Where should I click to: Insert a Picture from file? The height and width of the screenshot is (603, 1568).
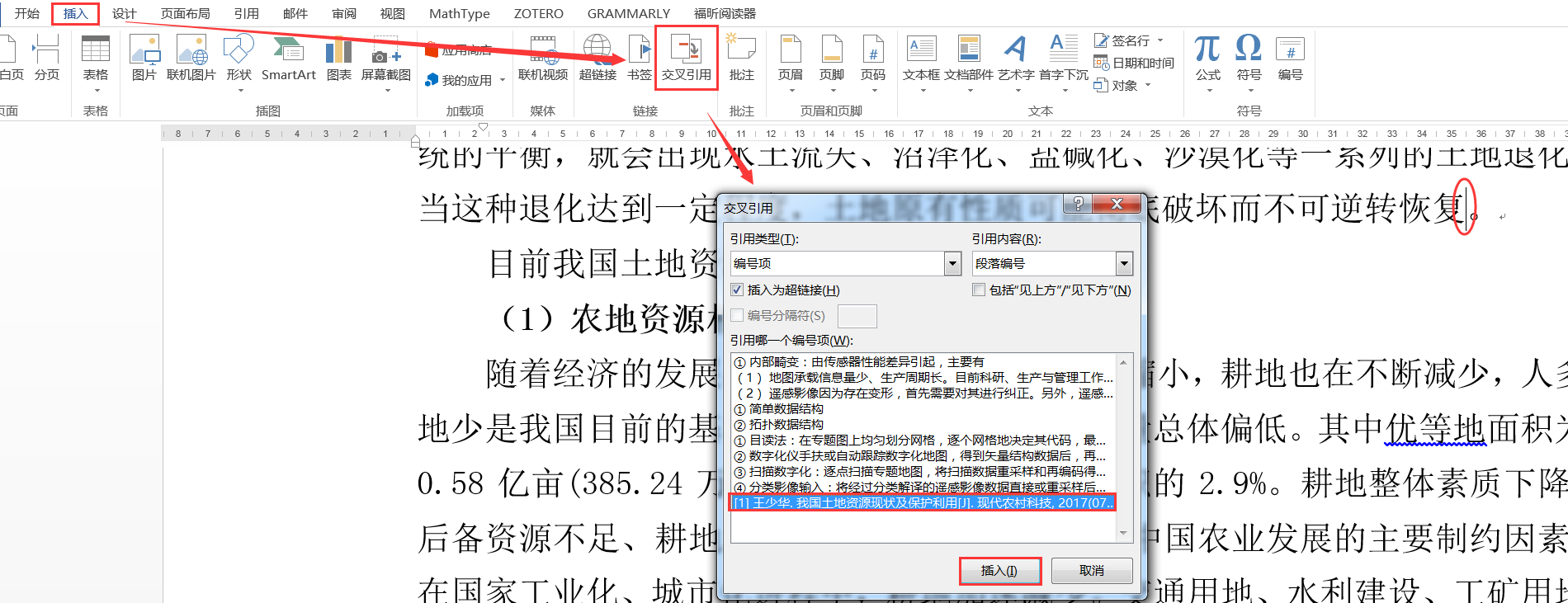[x=144, y=59]
